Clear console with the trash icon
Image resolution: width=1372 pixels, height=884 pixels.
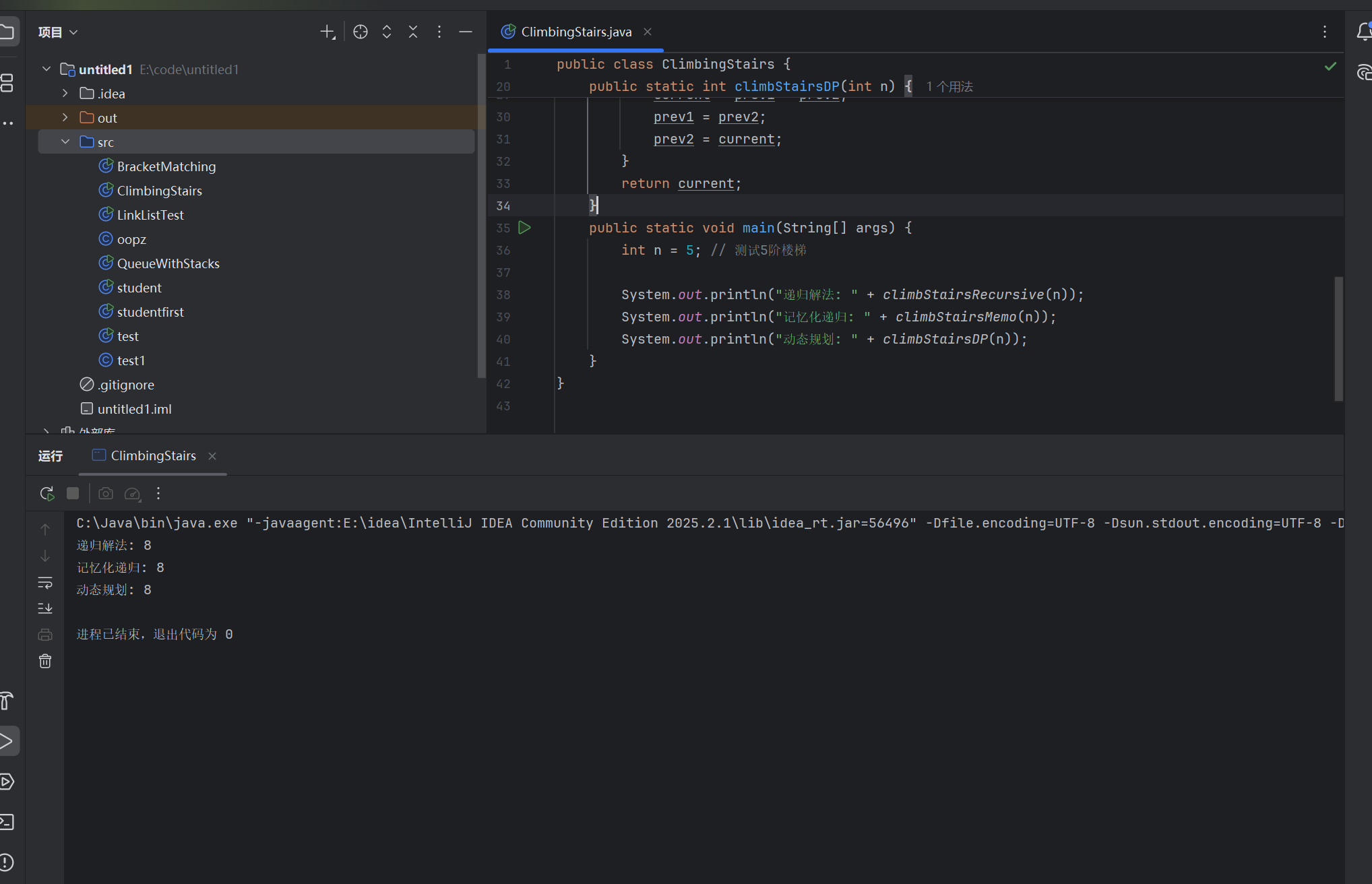[x=45, y=661]
